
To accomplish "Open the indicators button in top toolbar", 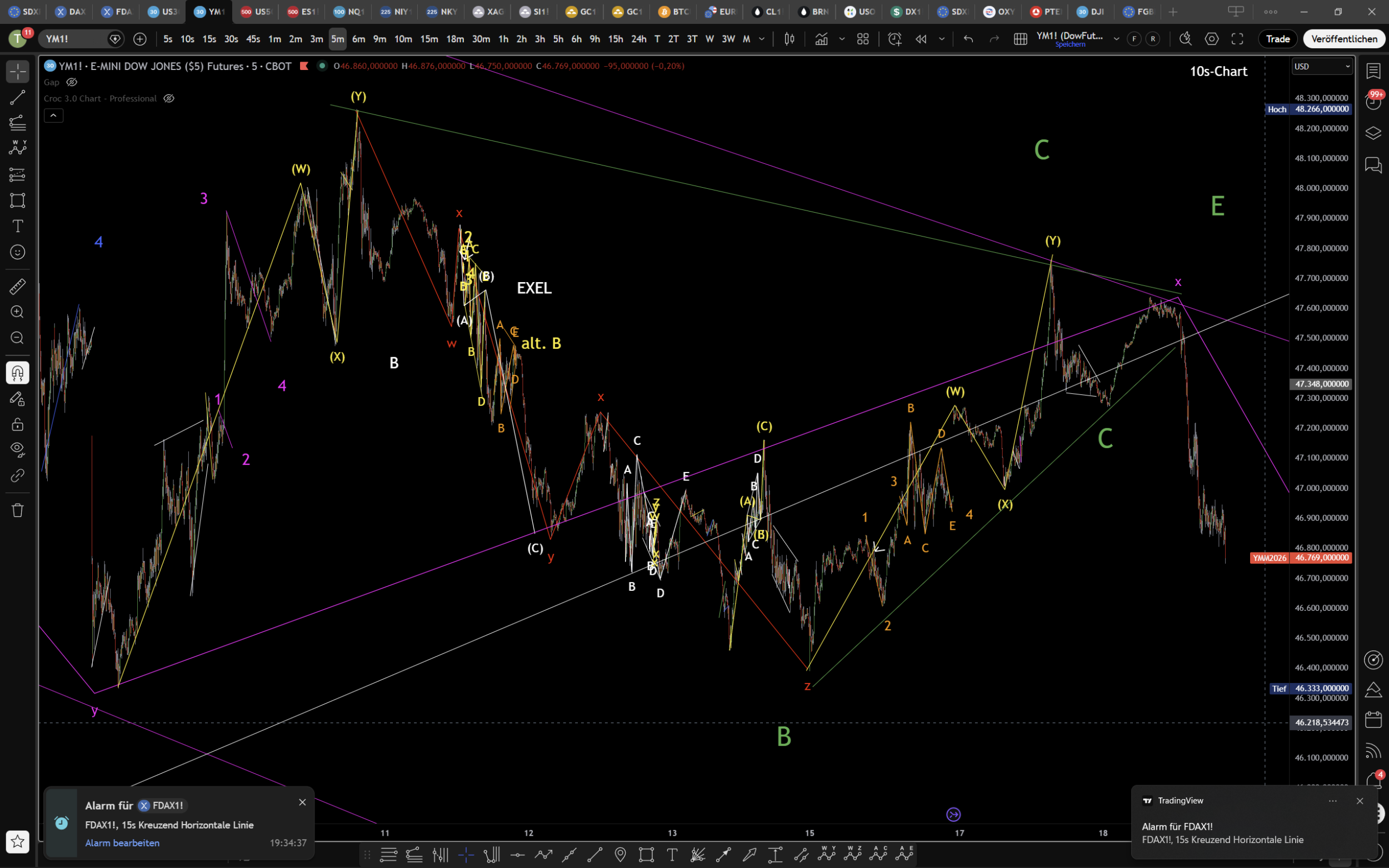I will (821, 39).
